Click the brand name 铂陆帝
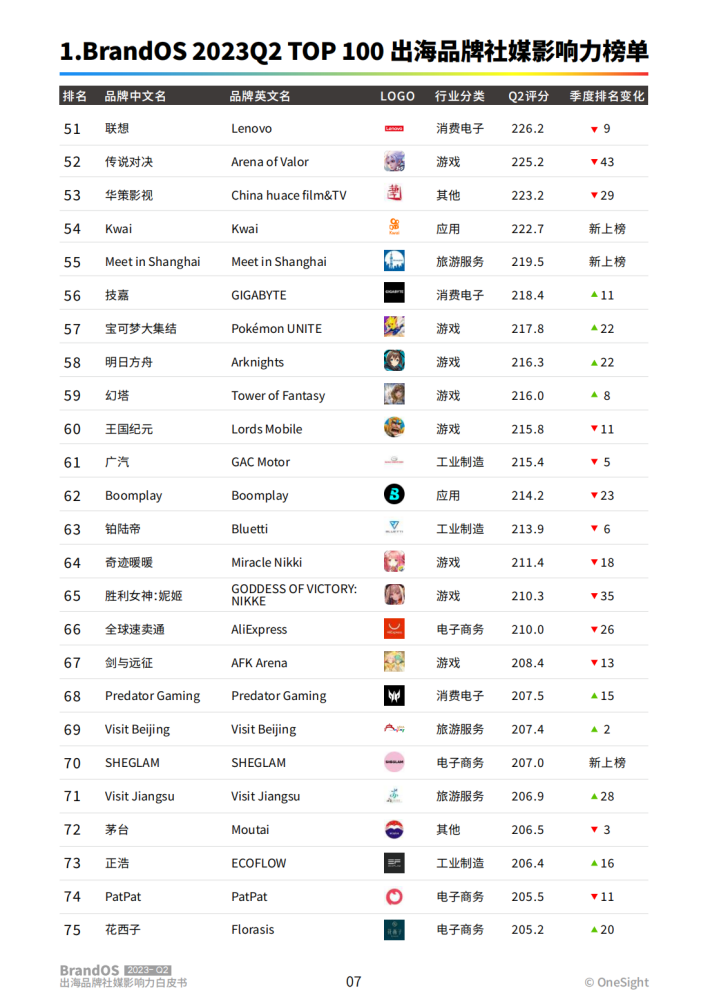 point(123,529)
